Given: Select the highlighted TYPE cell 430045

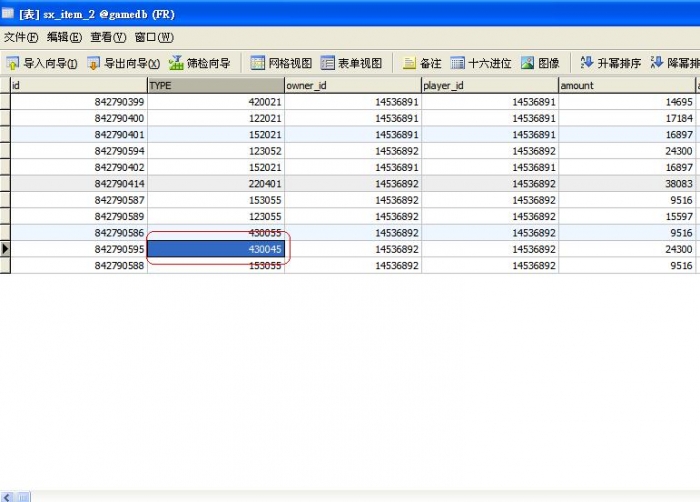Looking at the screenshot, I should [x=216, y=249].
